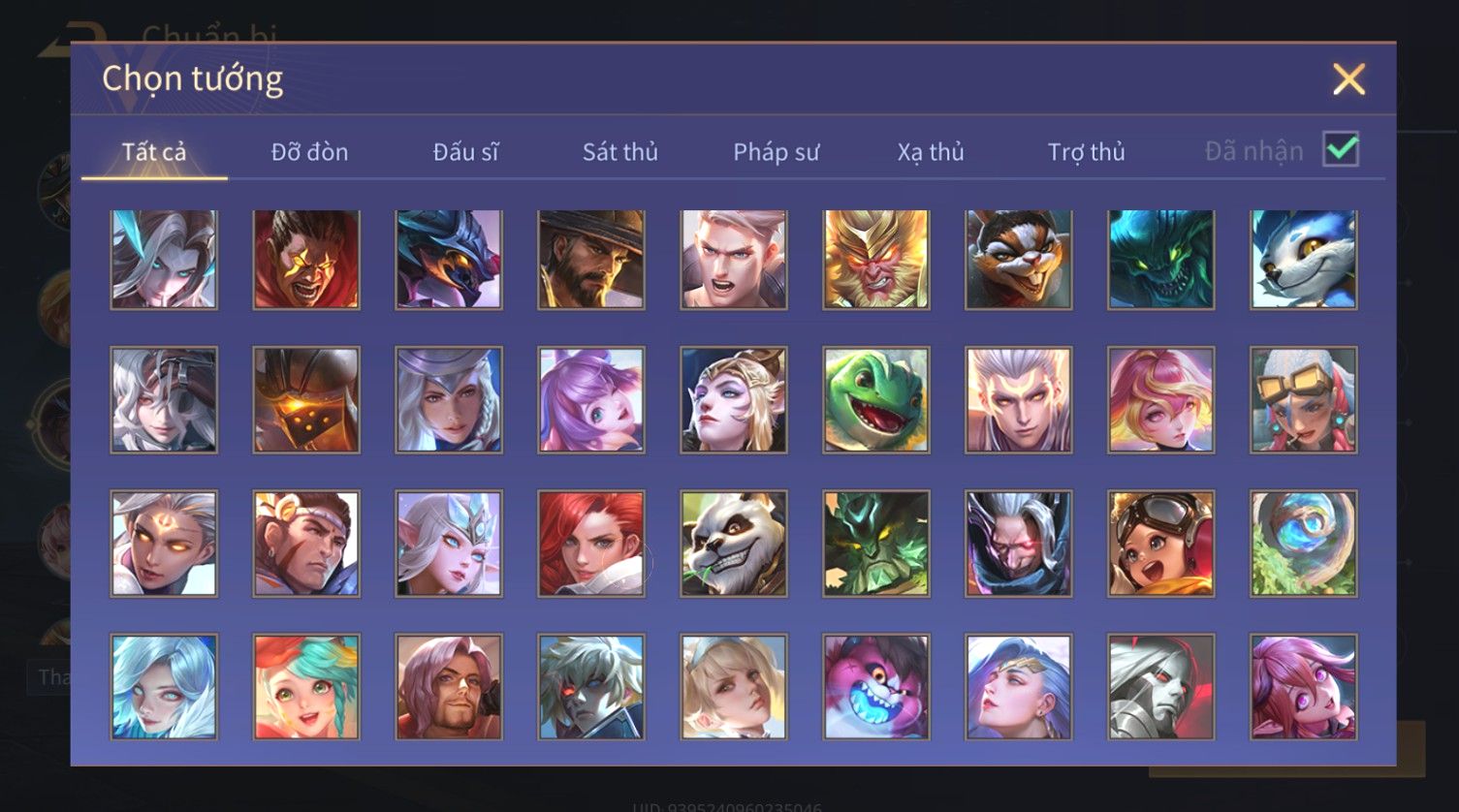Toggle the Đã nhận checkbox
Viewport: 1459px width, 812px height.
pyautogui.click(x=1341, y=149)
